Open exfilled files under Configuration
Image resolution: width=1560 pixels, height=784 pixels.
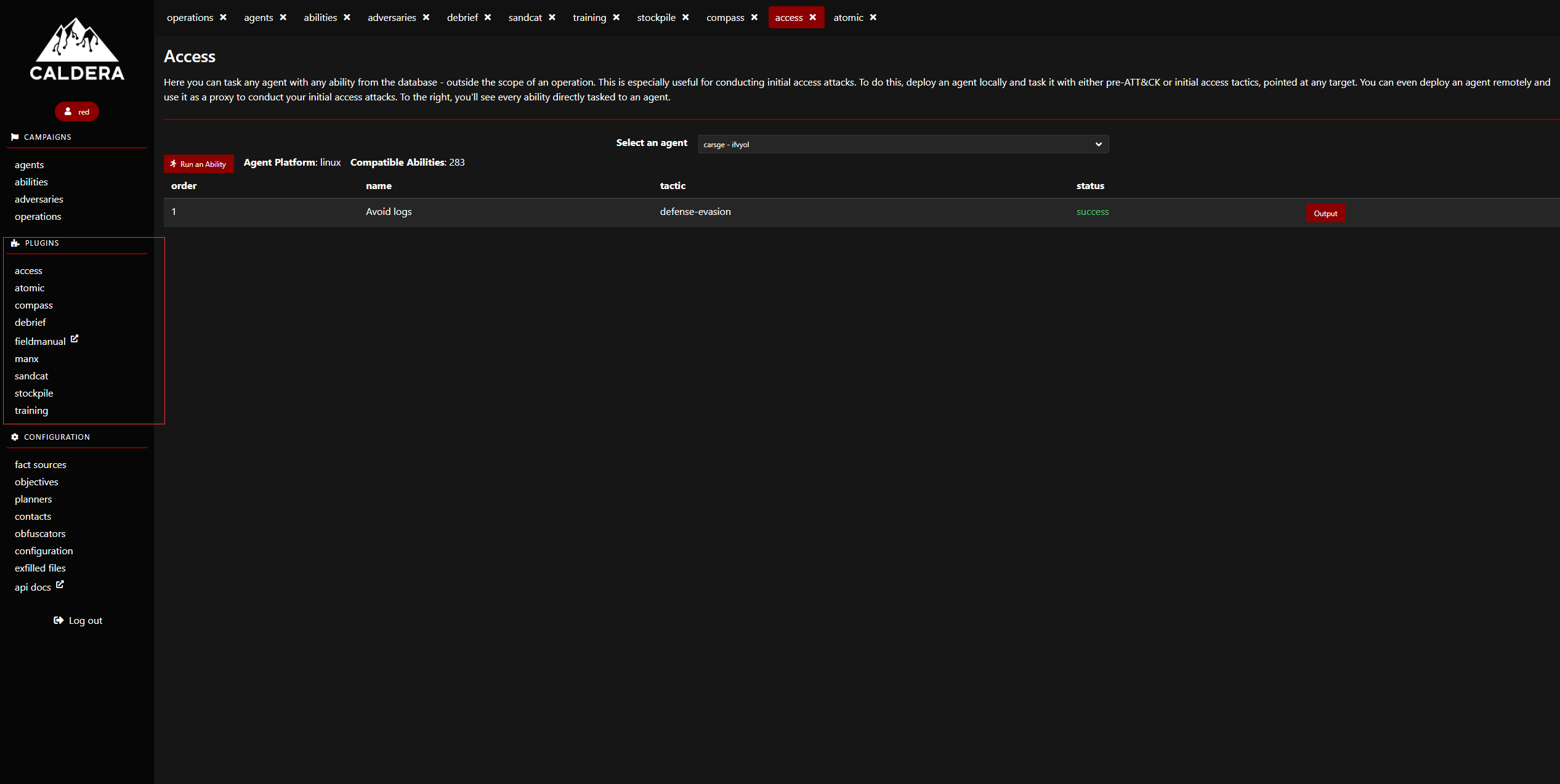40,568
